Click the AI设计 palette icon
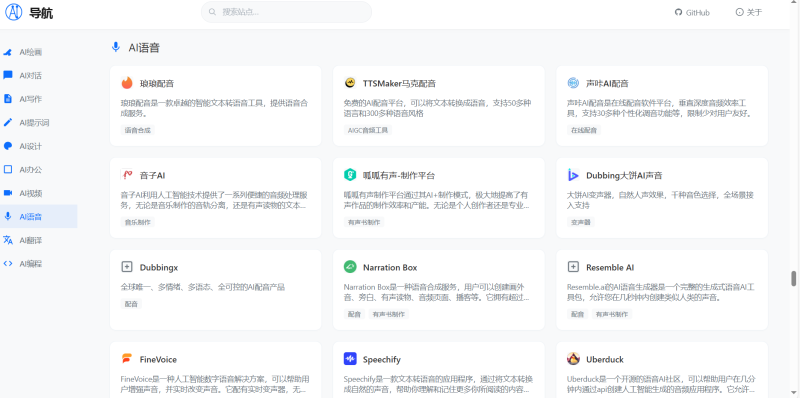This screenshot has width=800, height=398. tap(8, 146)
